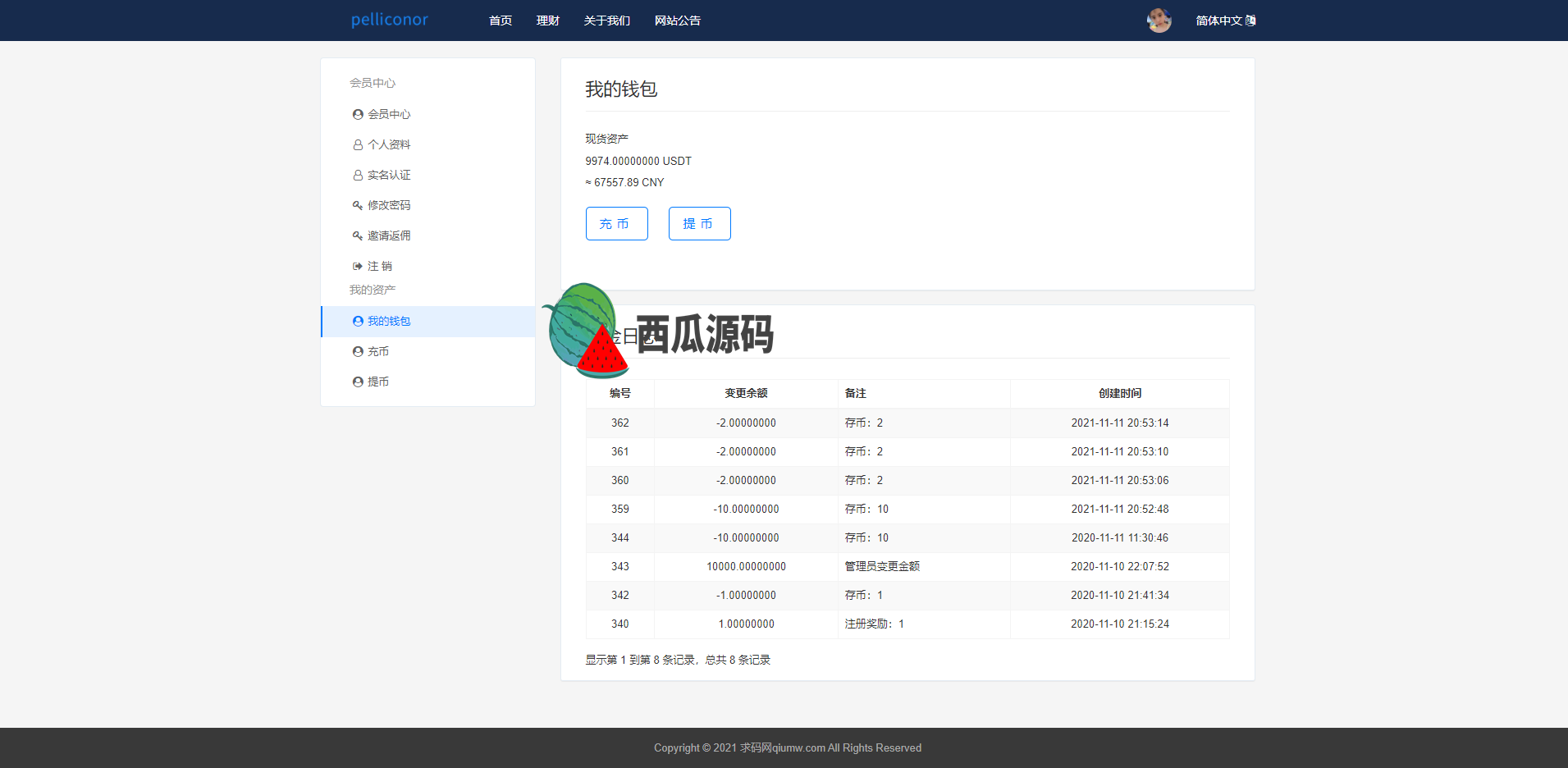
Task: Click record number 340
Action: 620,624
